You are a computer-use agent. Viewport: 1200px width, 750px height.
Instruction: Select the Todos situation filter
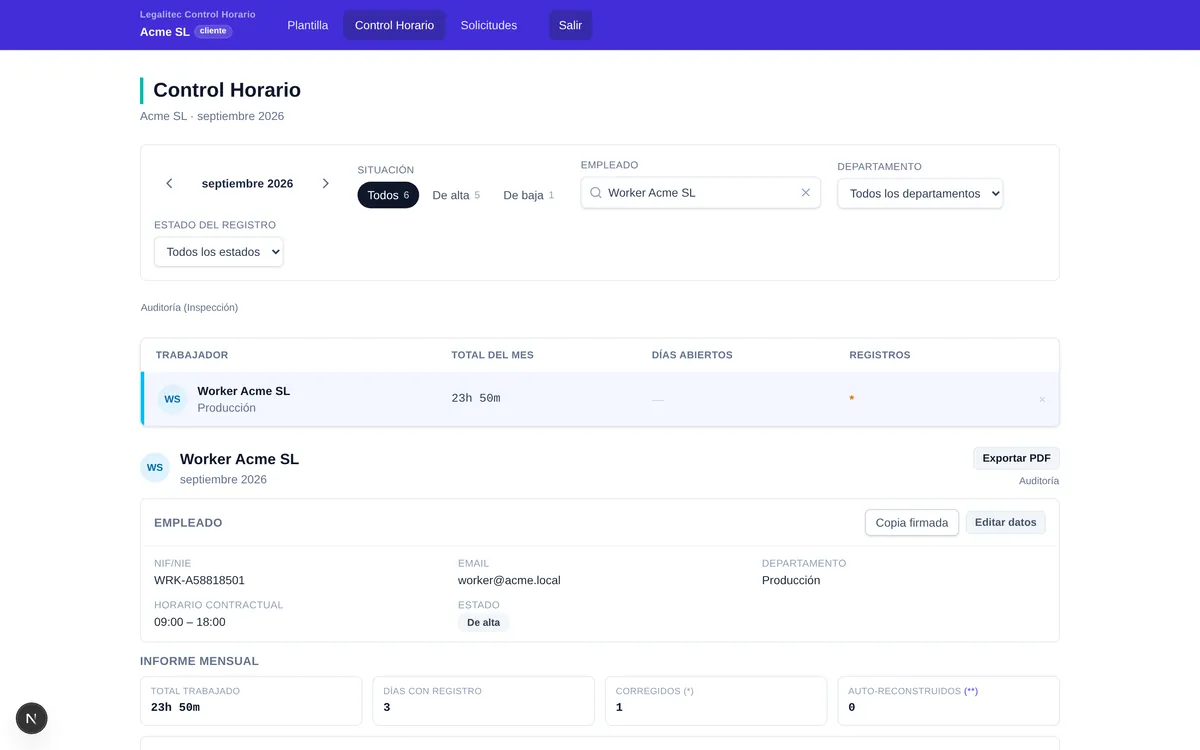coord(388,195)
